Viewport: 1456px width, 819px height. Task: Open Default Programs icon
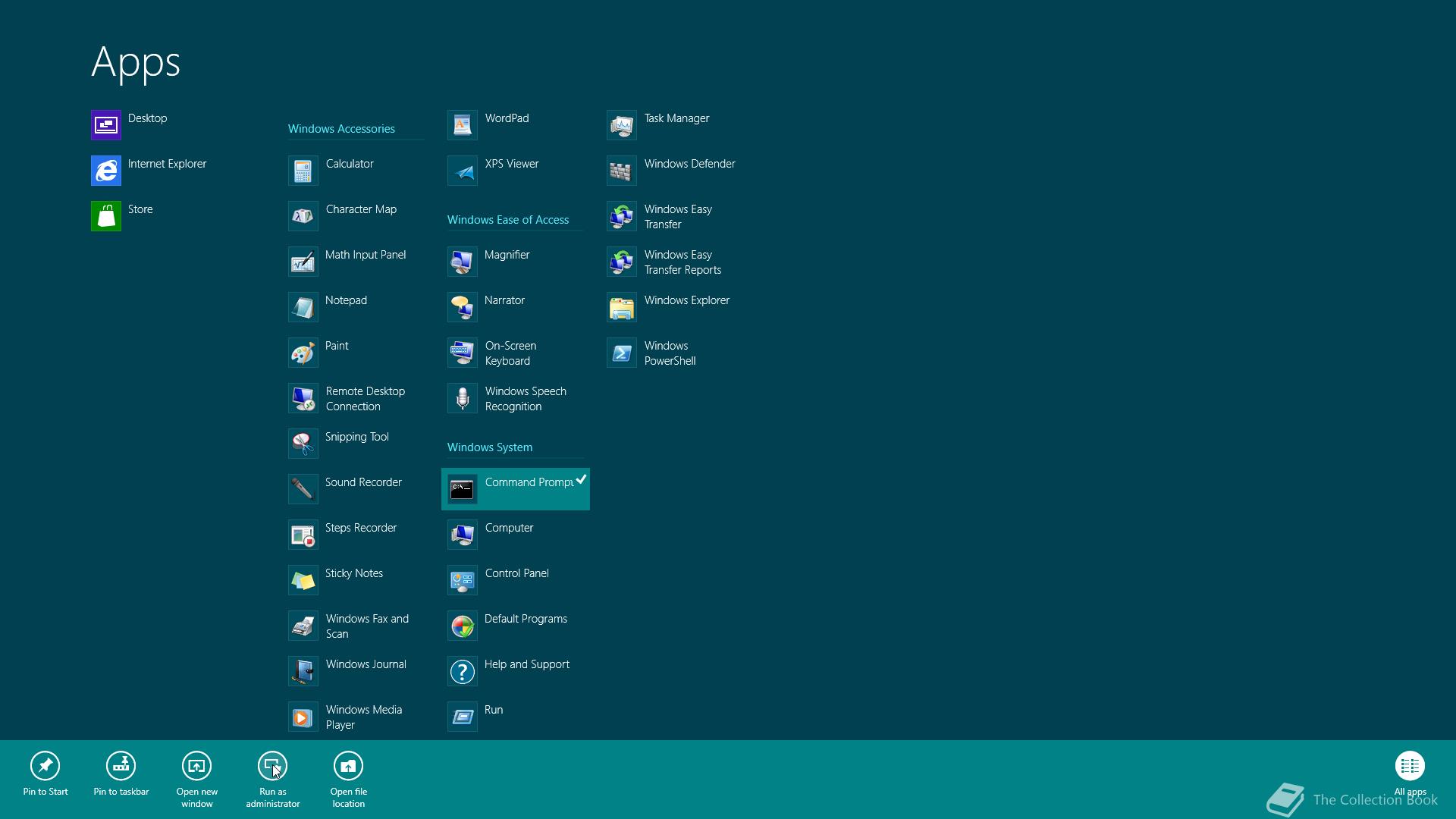pos(463,626)
